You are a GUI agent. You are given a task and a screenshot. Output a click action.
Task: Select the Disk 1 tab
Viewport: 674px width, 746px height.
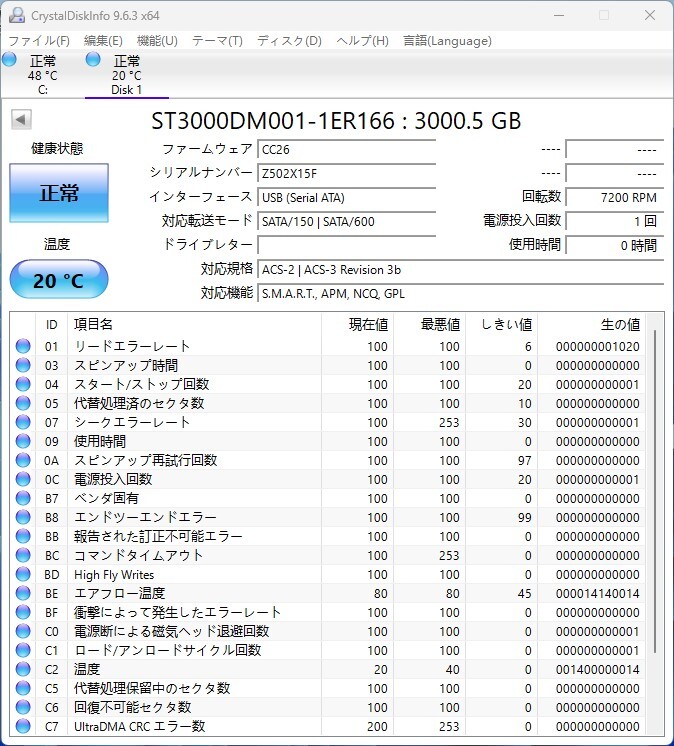coord(127,75)
